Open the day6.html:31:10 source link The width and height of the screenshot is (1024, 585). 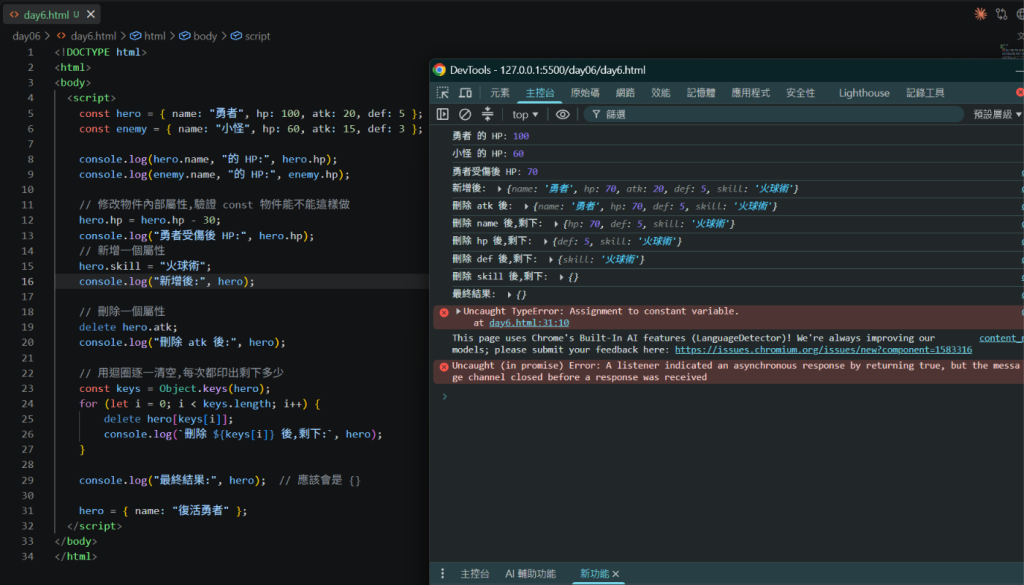[529, 323]
